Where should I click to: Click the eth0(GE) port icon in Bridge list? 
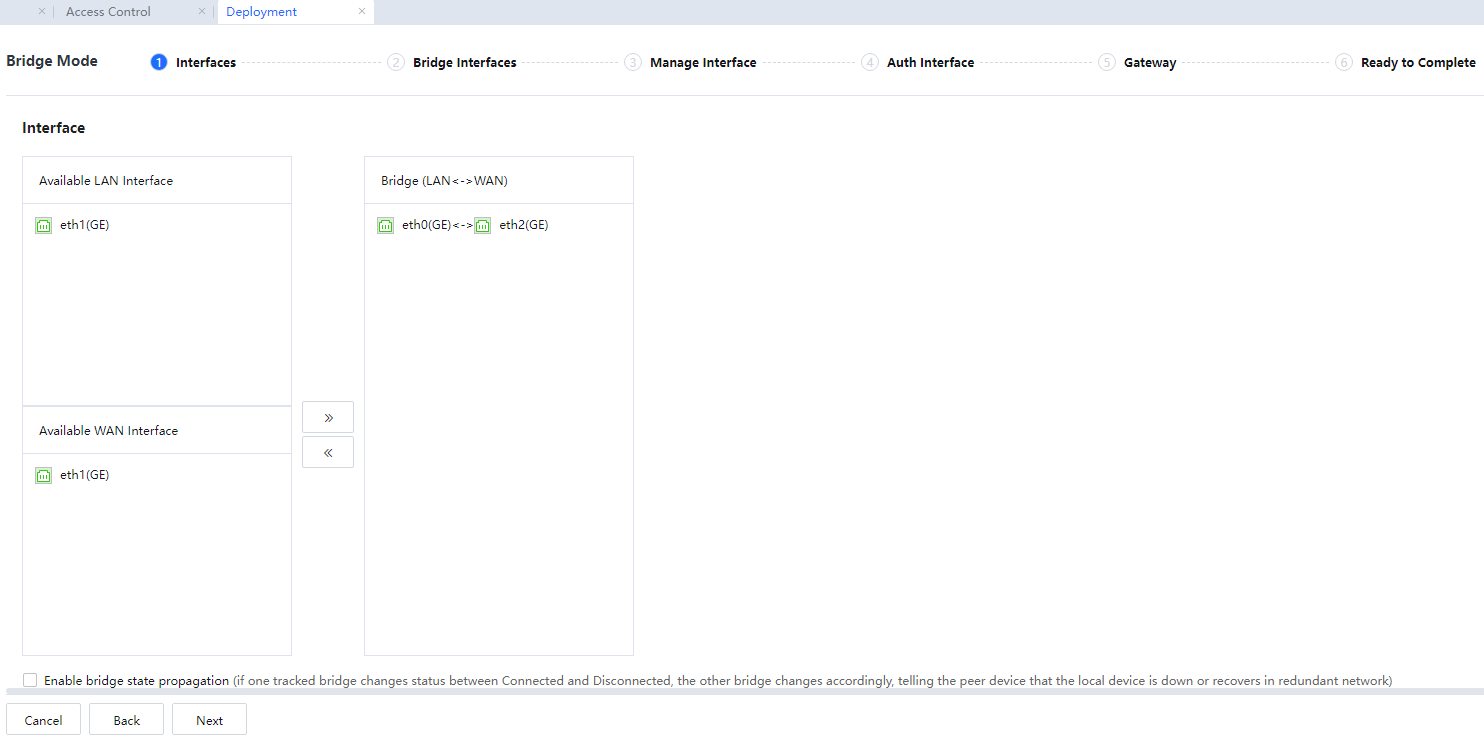385,225
